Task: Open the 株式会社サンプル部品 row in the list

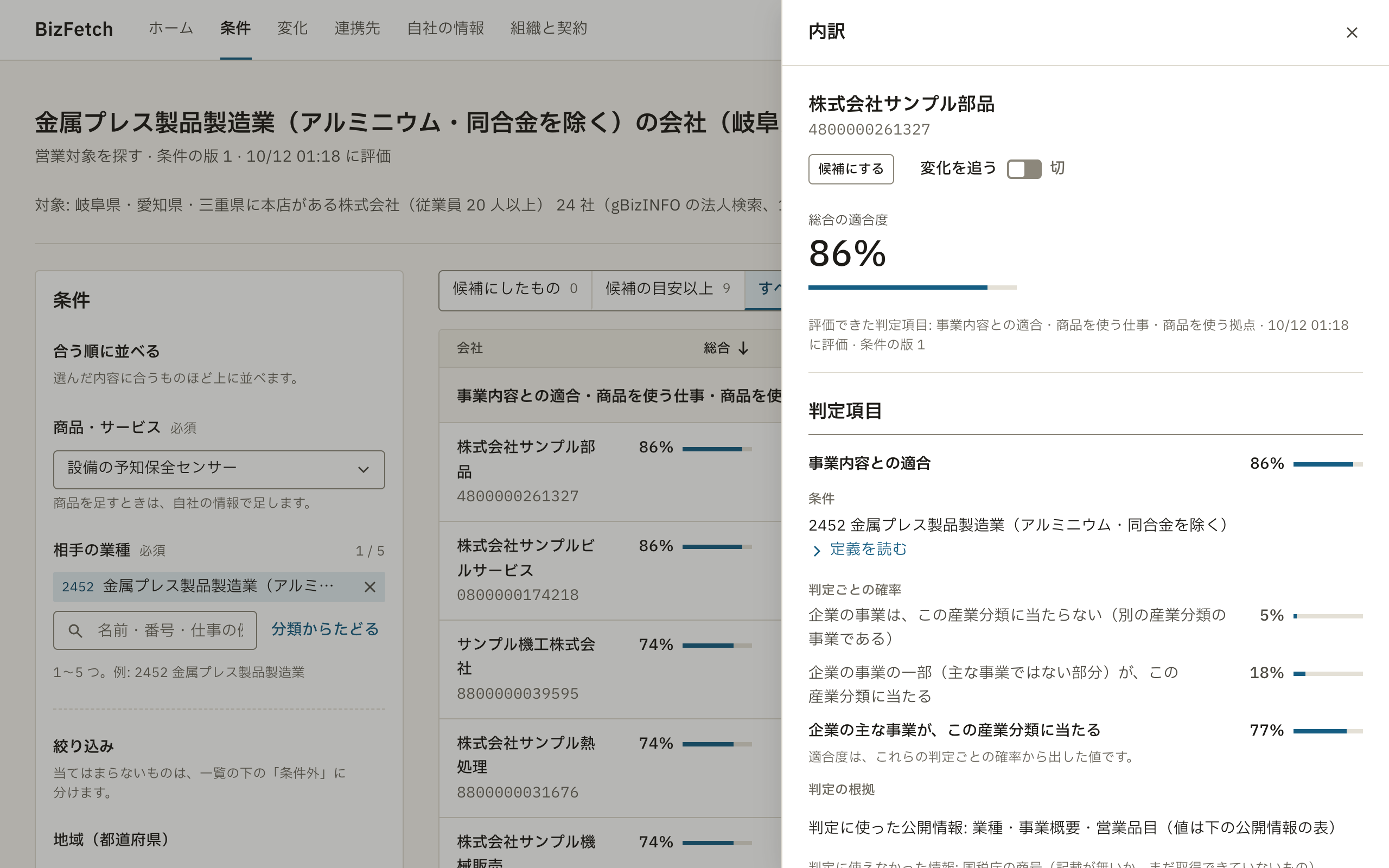Action: point(609,472)
